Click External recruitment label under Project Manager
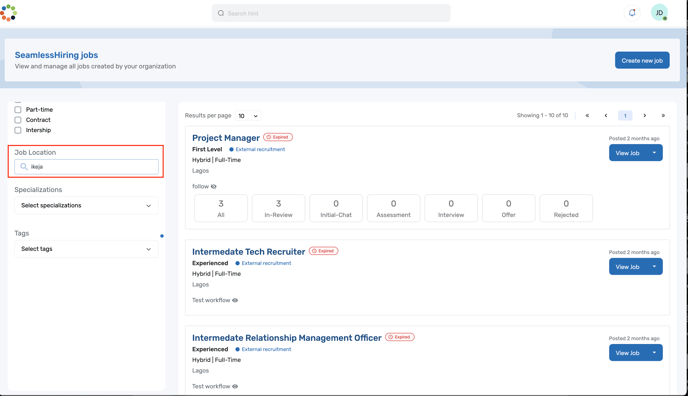 click(260, 150)
